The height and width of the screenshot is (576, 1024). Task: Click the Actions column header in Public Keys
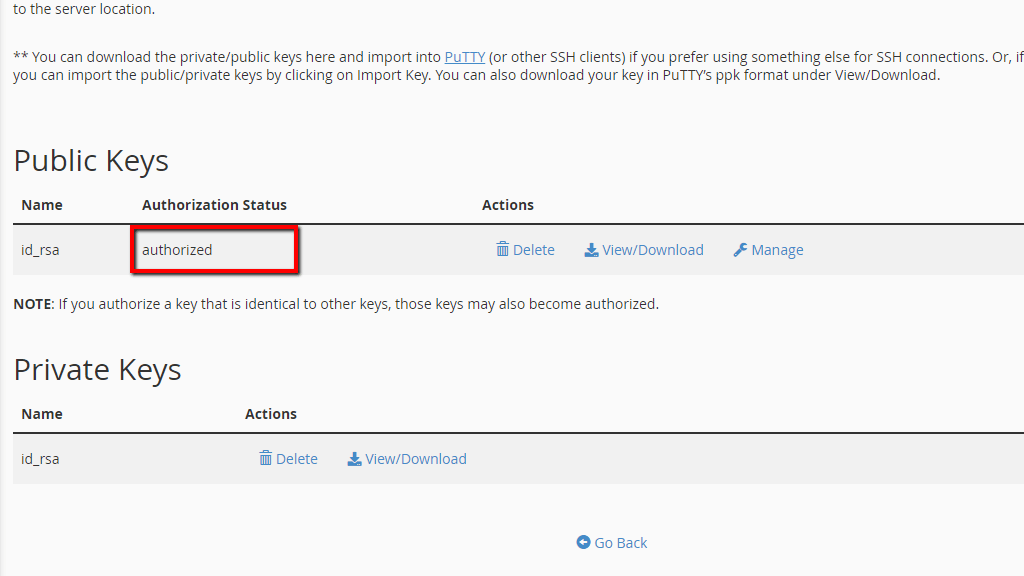pos(508,204)
